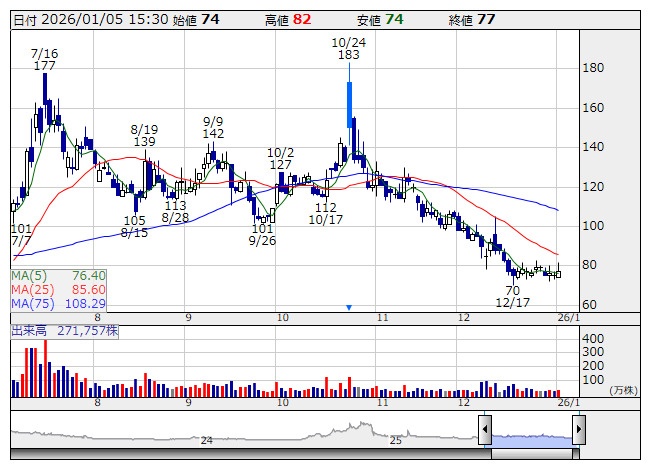Click the highlighted range in the overview chart
653x470 pixels.
click(532, 440)
